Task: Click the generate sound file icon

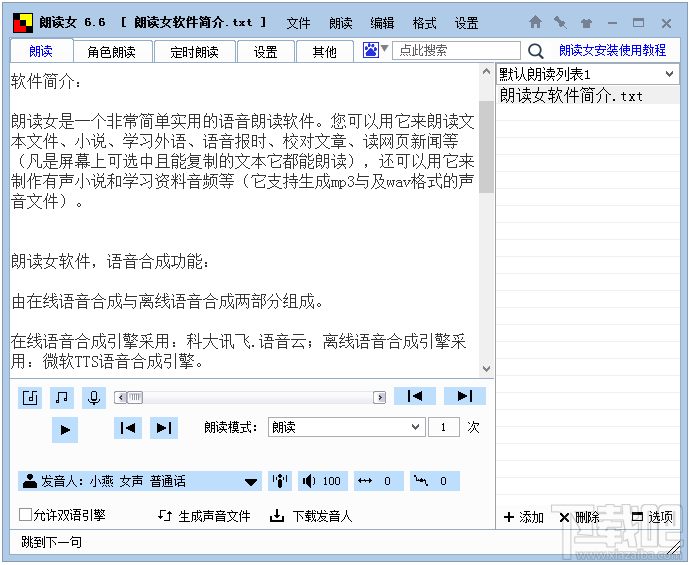Action: pyautogui.click(x=165, y=516)
